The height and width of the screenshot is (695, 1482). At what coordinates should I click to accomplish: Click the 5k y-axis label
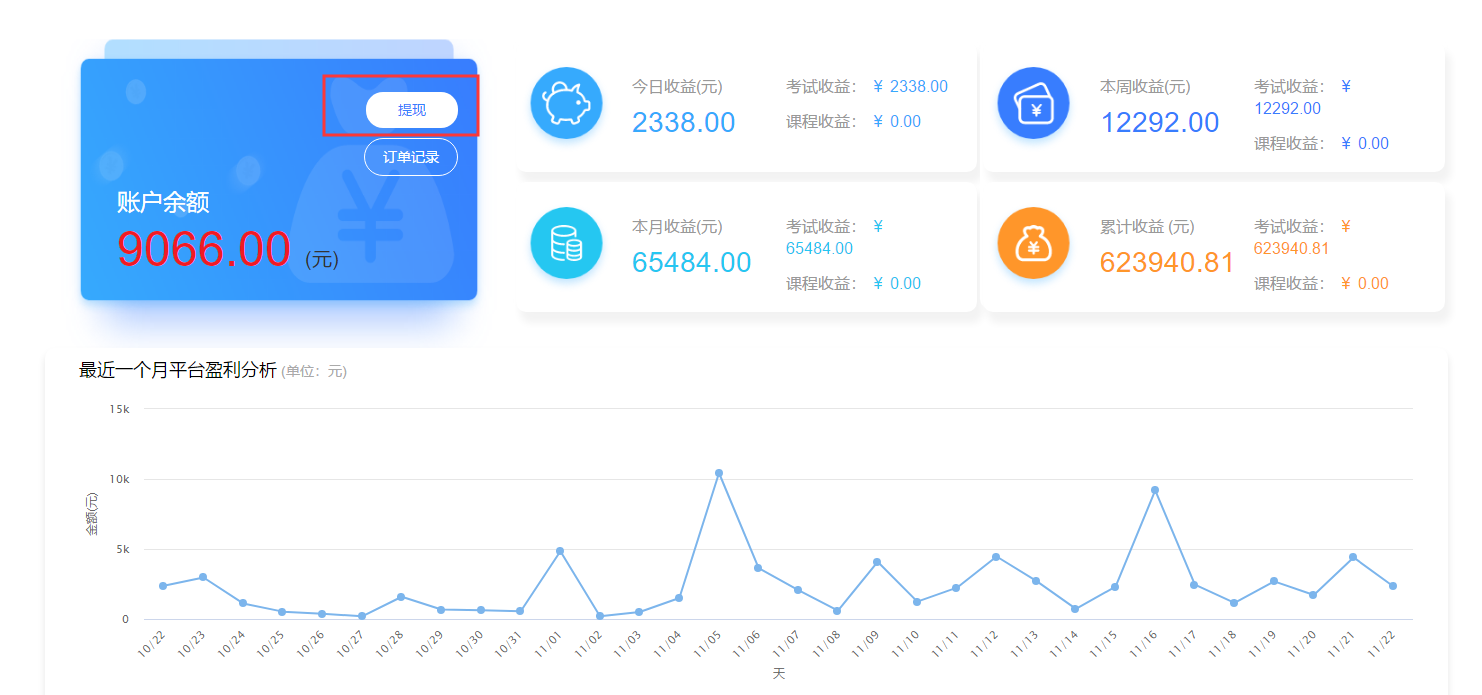click(x=123, y=549)
